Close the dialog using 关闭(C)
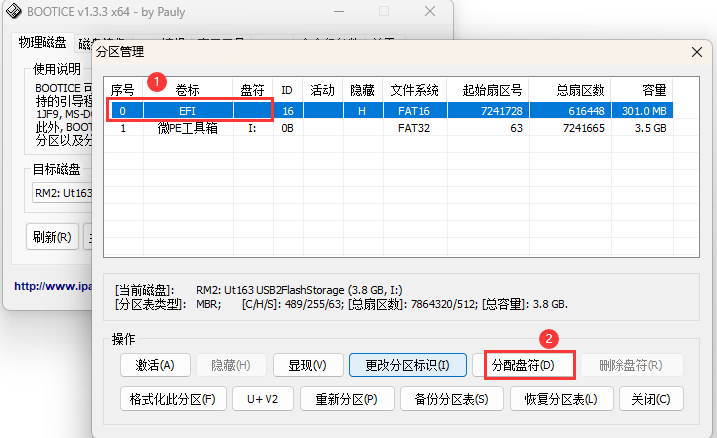The image size is (717, 438). click(650, 399)
